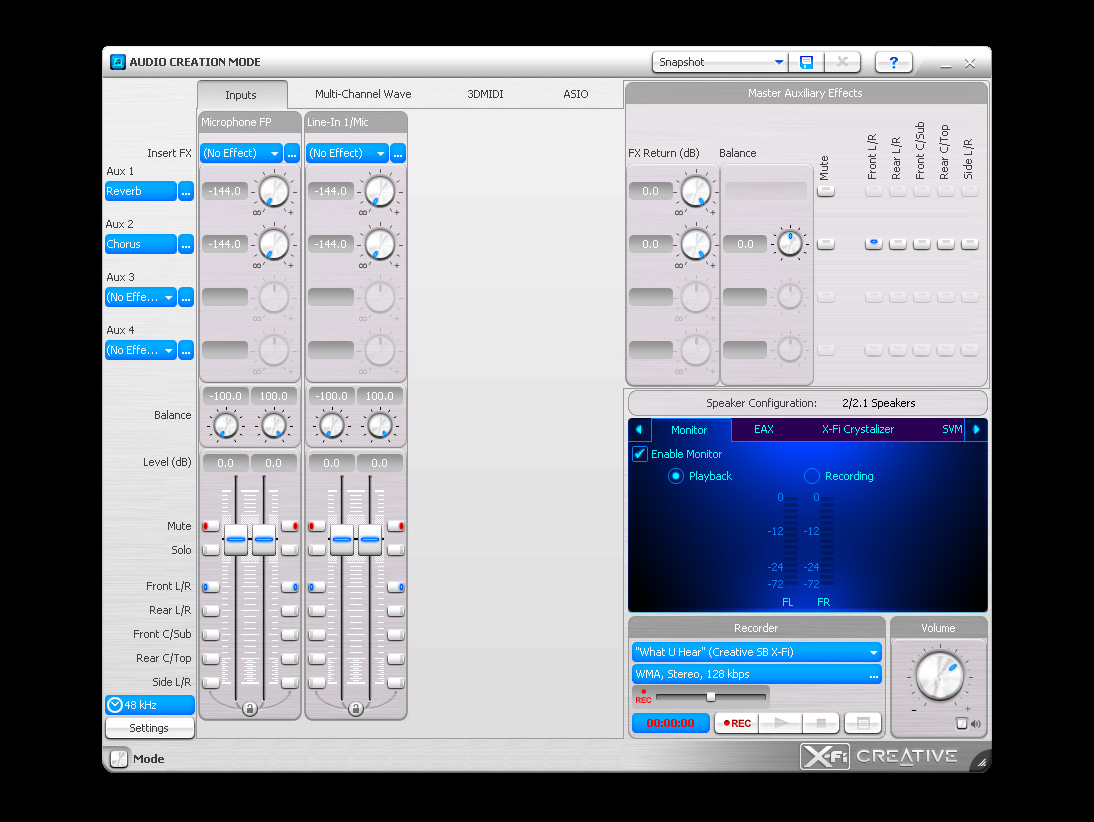The width and height of the screenshot is (1094, 822).
Task: Toggle Rear L/R routing for Microphone FP left channel
Action: pyautogui.click(x=210, y=611)
